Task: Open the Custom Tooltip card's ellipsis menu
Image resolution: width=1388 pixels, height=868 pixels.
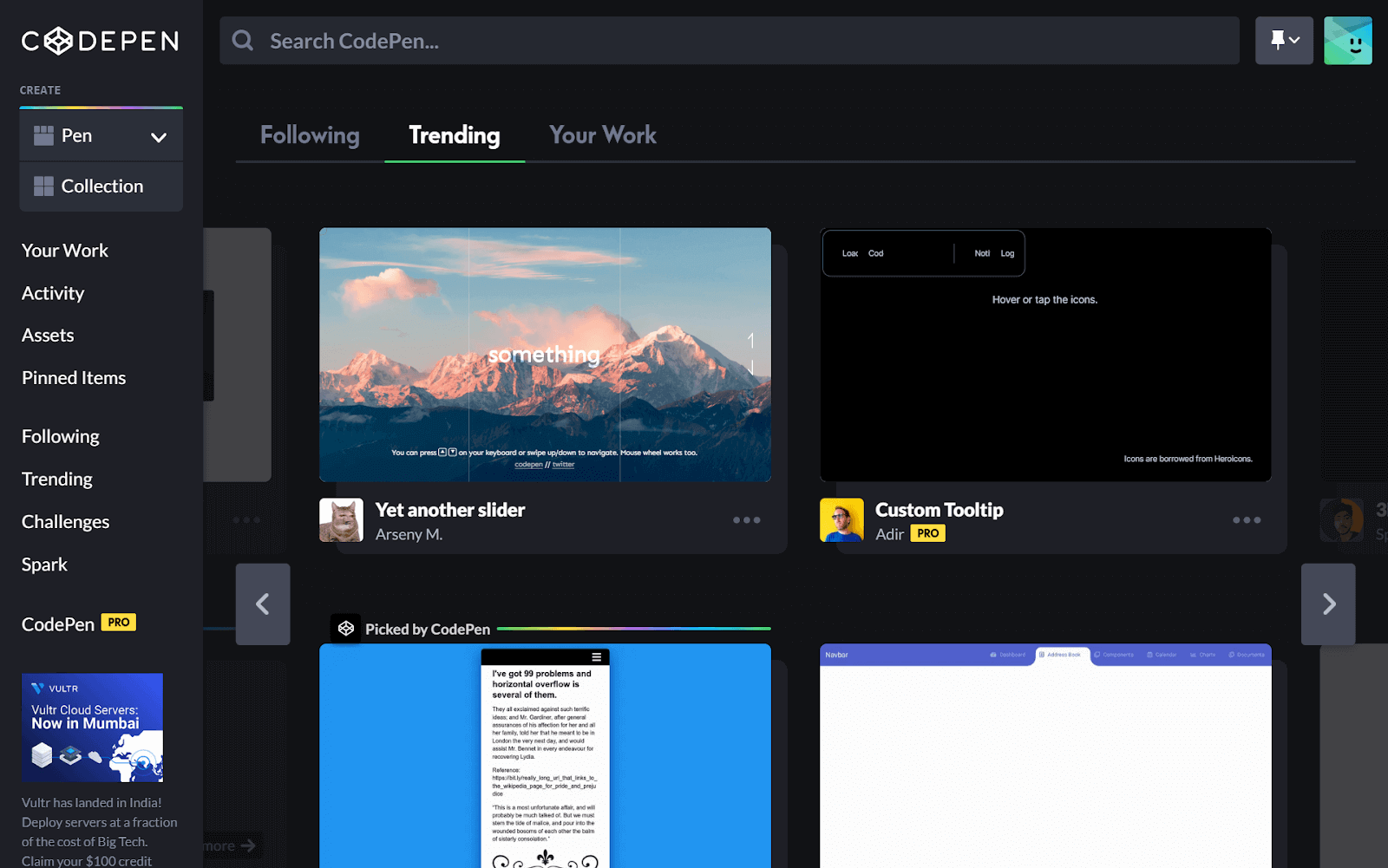Action: pyautogui.click(x=1247, y=519)
